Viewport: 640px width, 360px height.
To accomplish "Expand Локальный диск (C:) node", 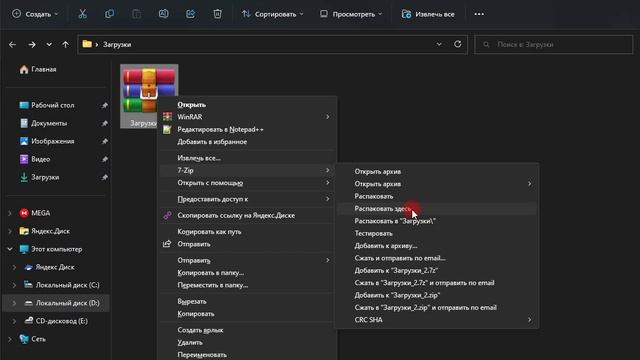I will pos(14,285).
